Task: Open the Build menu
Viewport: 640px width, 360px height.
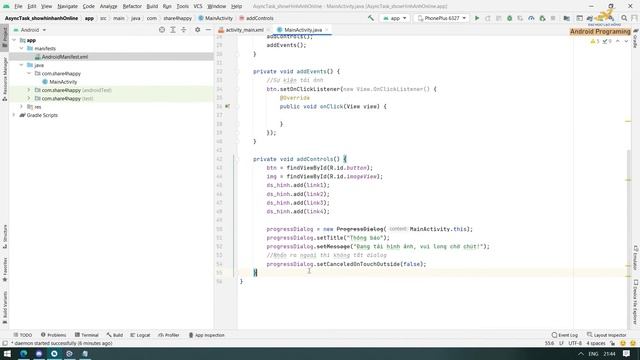Action: point(152,6)
